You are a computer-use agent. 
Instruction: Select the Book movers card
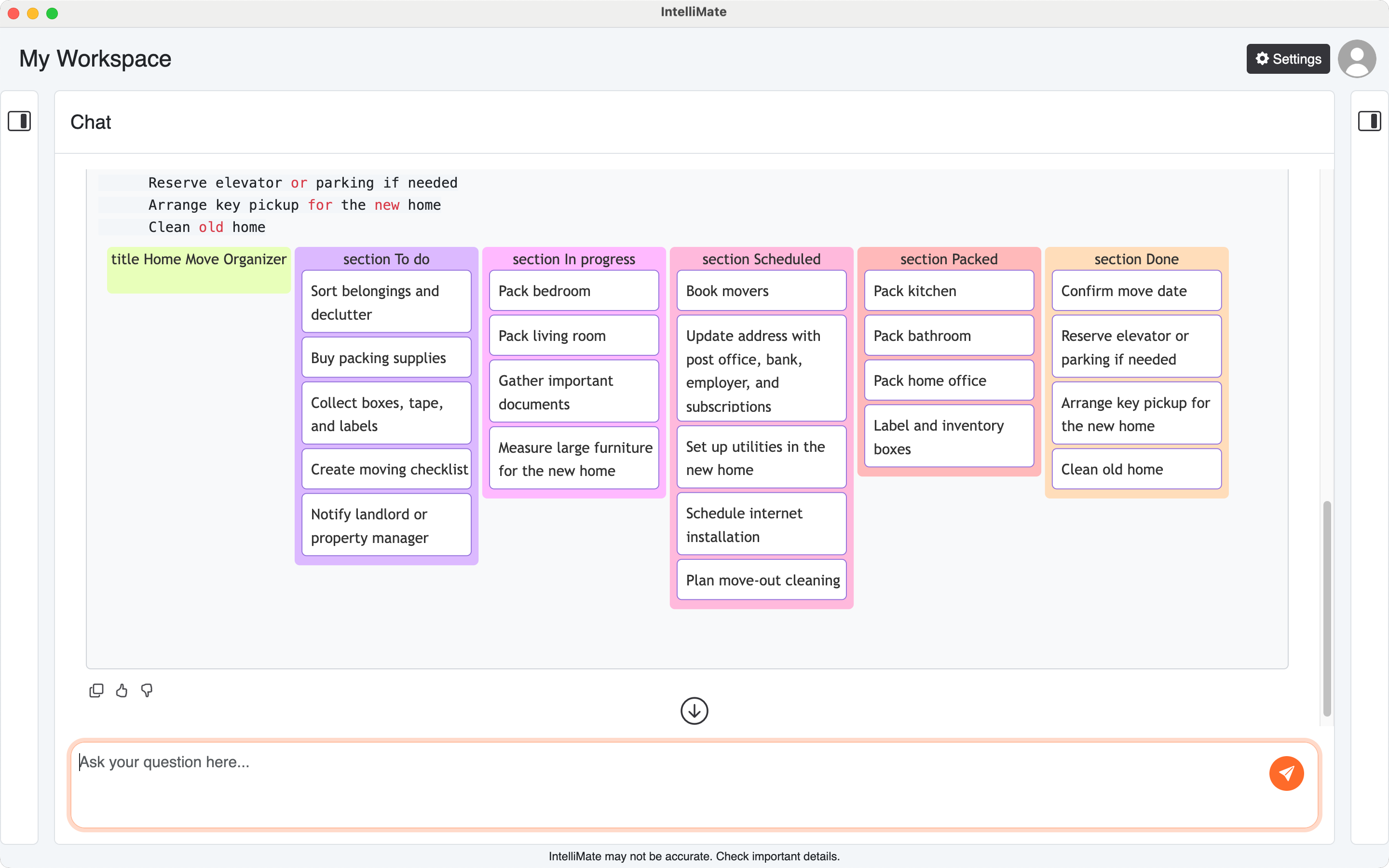pos(762,290)
